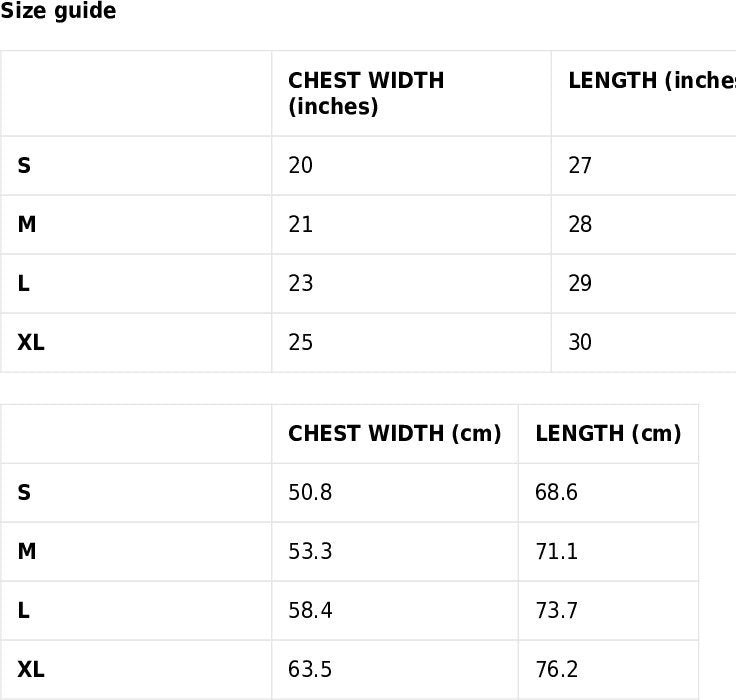Click chest width value 63.5
The image size is (736, 700).
tap(310, 670)
